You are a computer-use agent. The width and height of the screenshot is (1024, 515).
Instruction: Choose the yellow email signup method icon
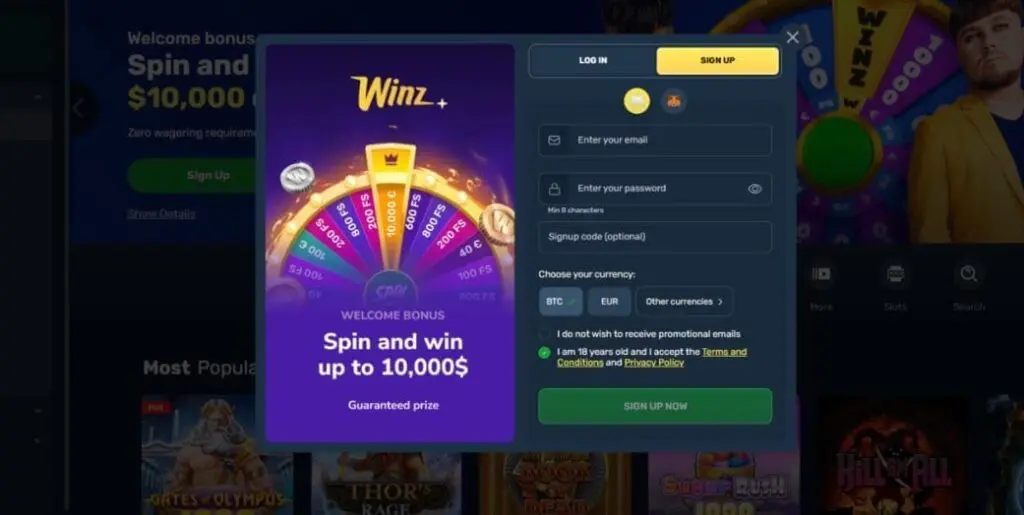coord(637,101)
